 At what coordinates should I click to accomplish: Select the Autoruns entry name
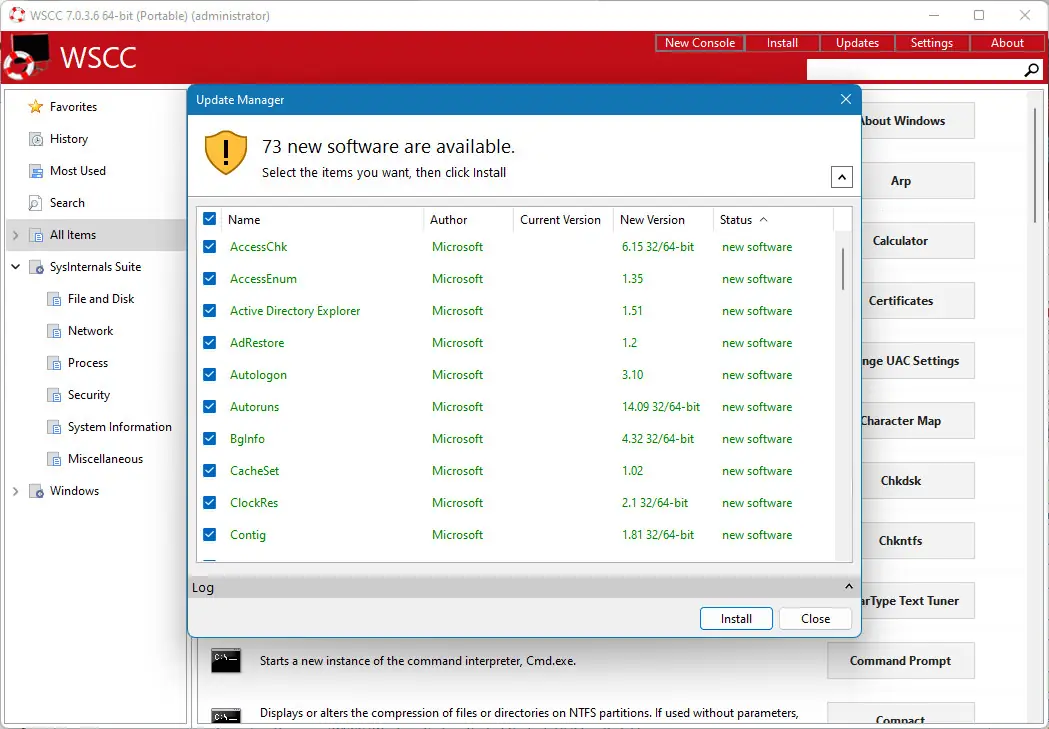click(x=254, y=407)
